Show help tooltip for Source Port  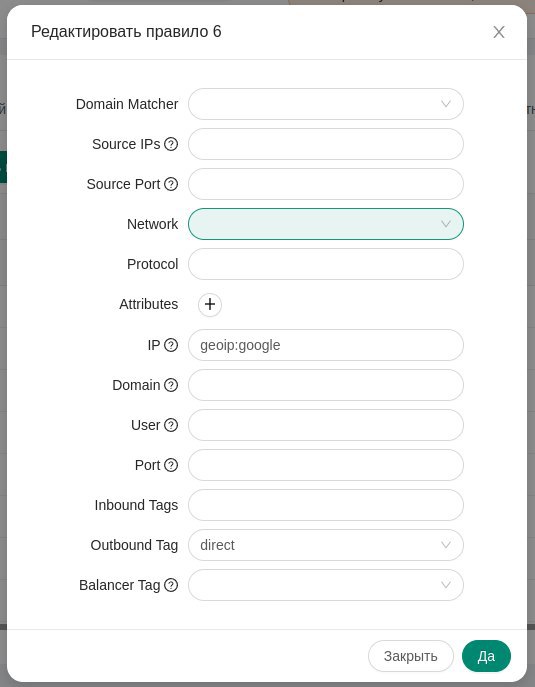click(x=171, y=184)
